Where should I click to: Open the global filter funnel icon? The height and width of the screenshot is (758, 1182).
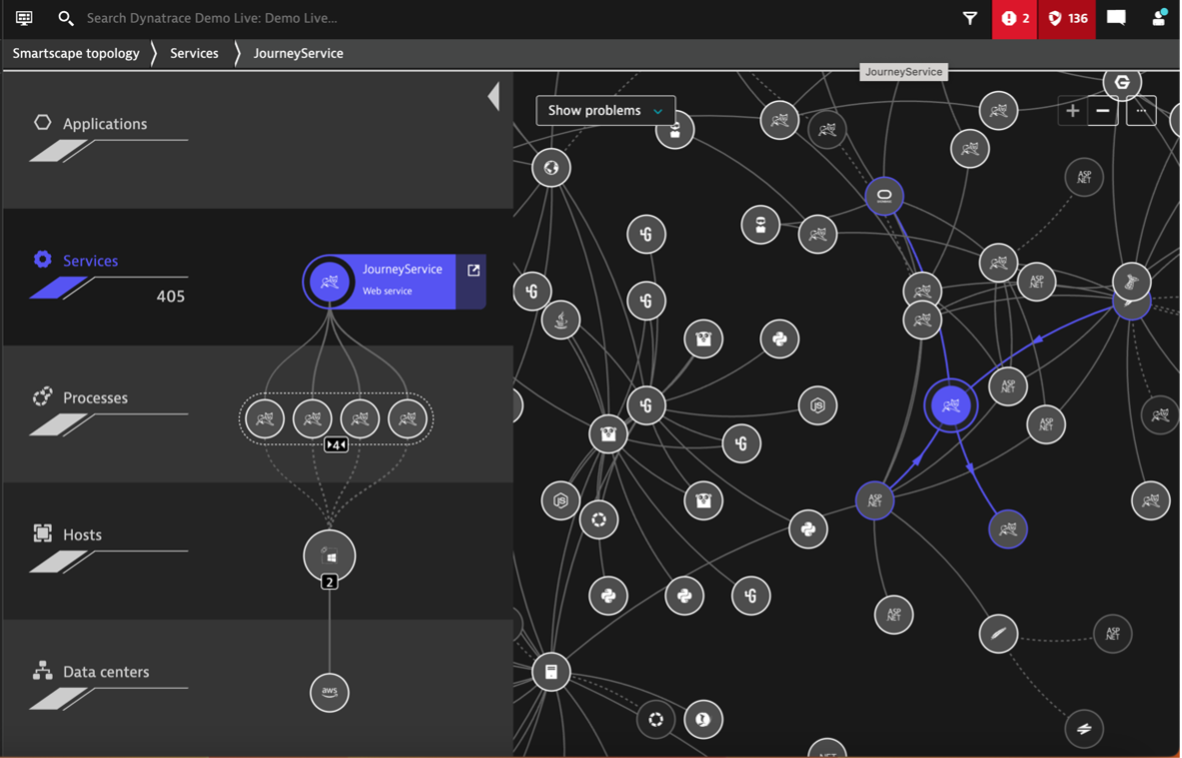click(x=969, y=18)
